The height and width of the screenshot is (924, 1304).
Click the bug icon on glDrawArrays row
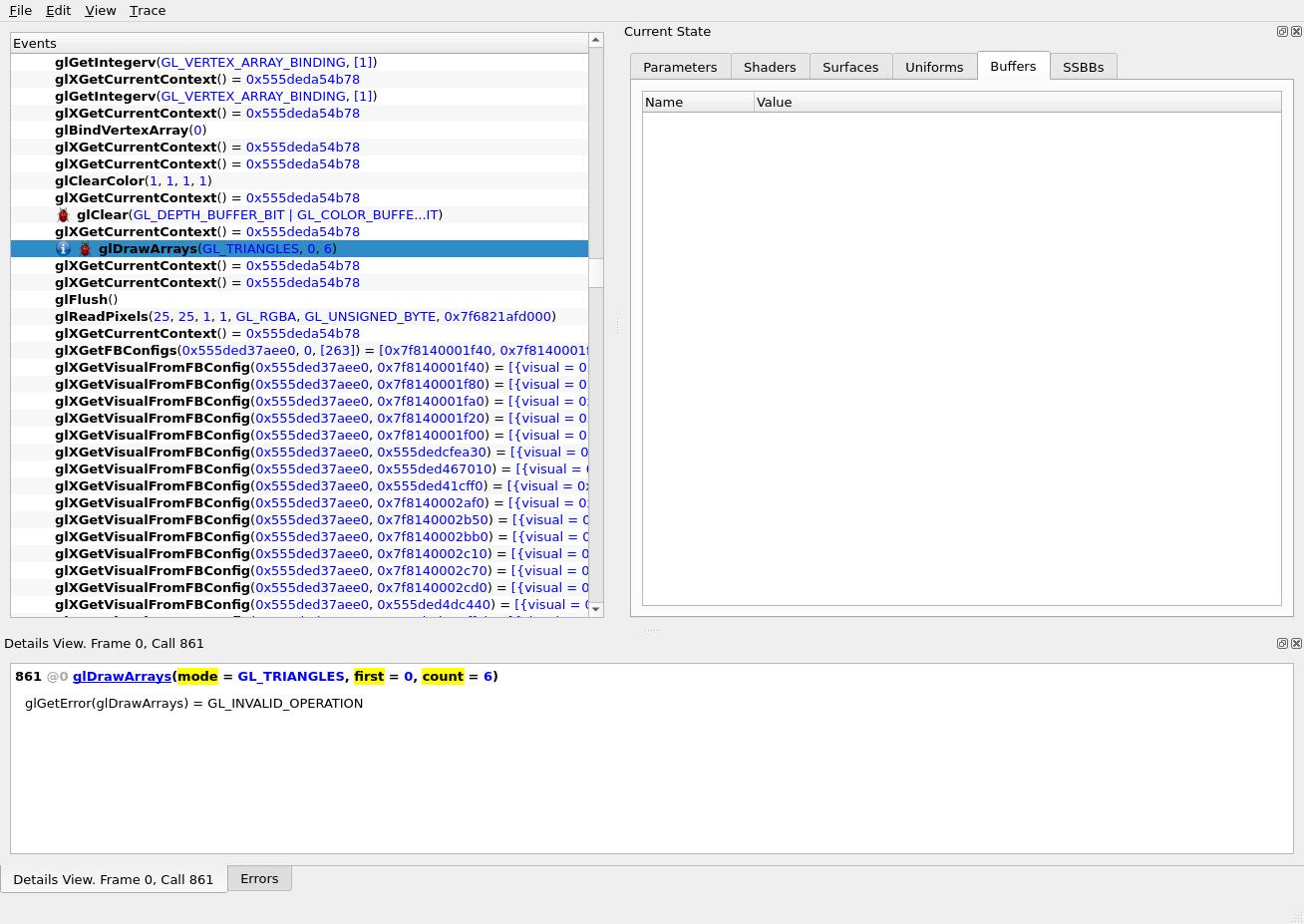86,249
